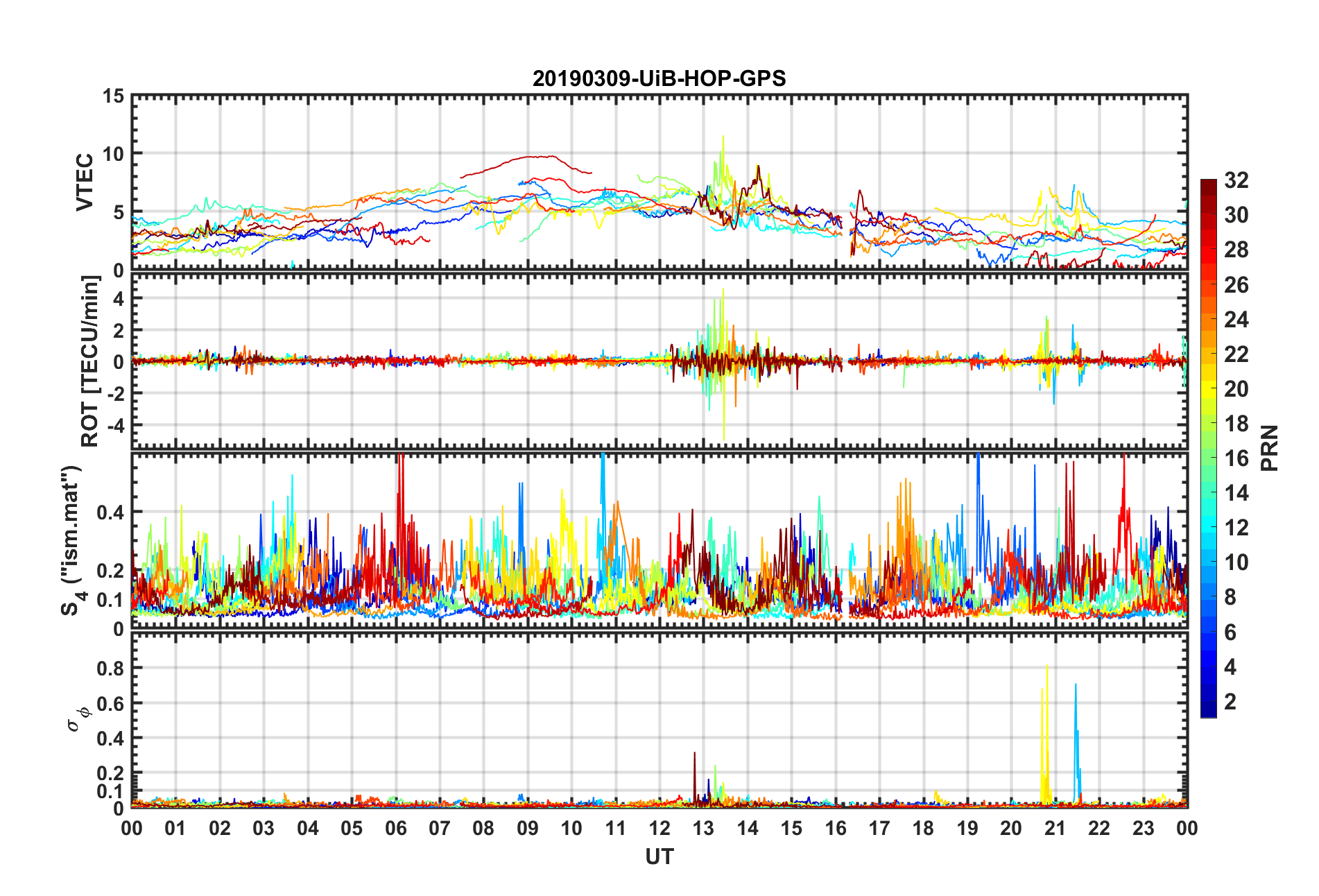Click UT axis hour label 17

[879, 828]
